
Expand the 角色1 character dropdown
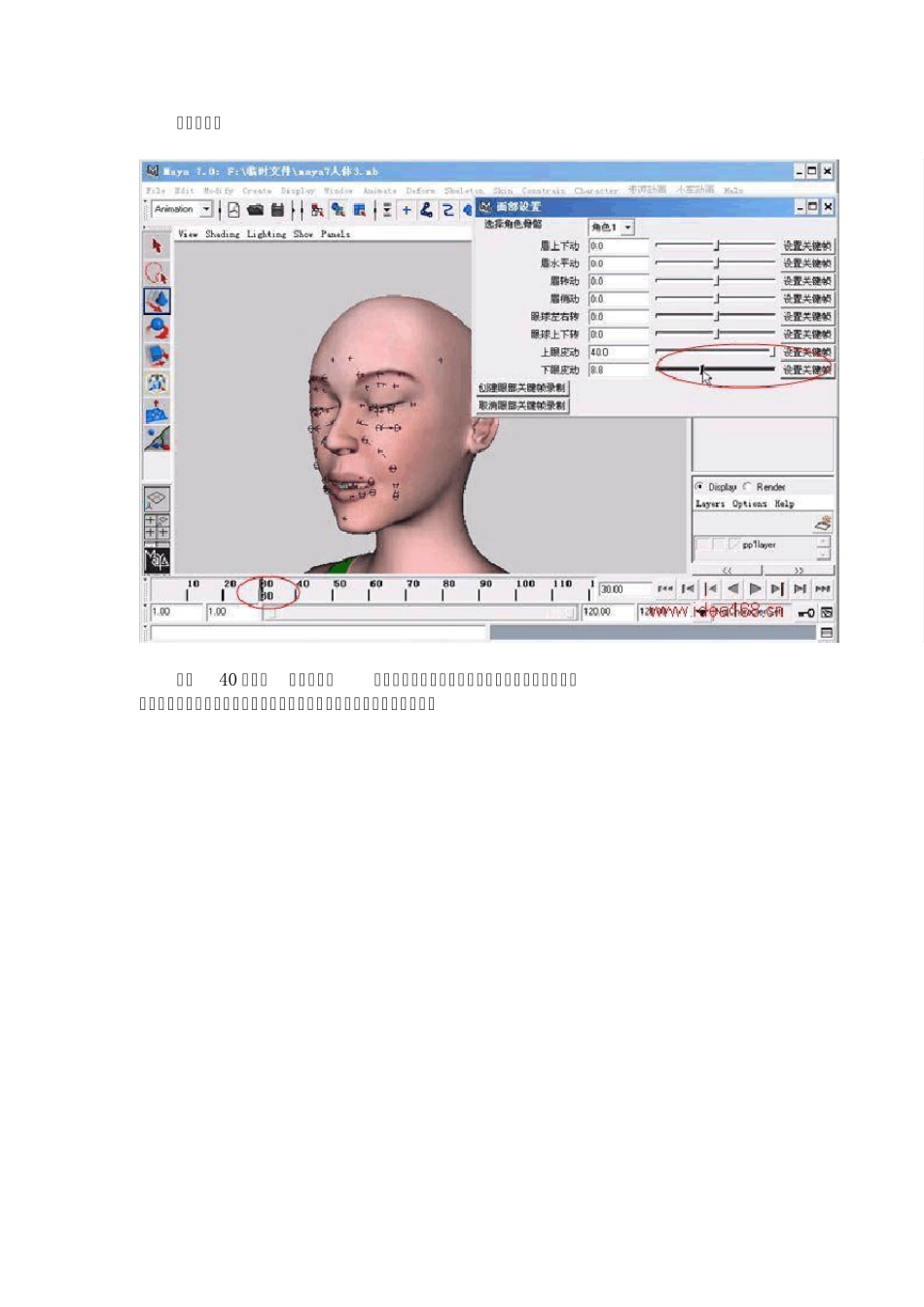click(627, 228)
